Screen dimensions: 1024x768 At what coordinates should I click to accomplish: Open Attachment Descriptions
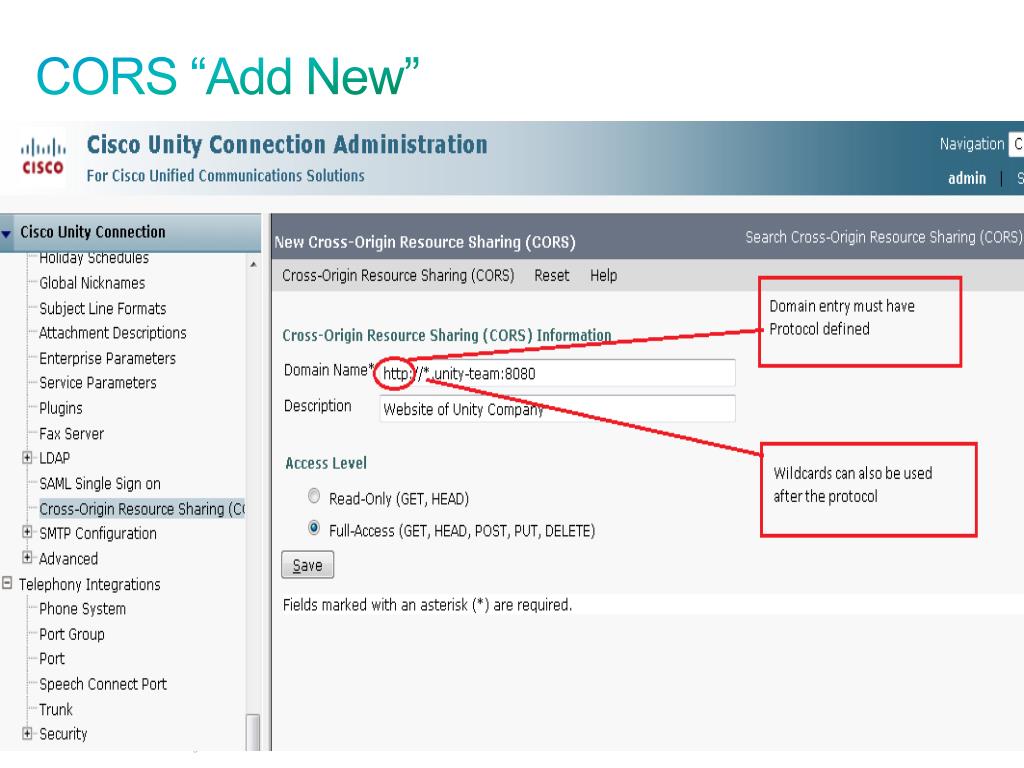pos(112,333)
